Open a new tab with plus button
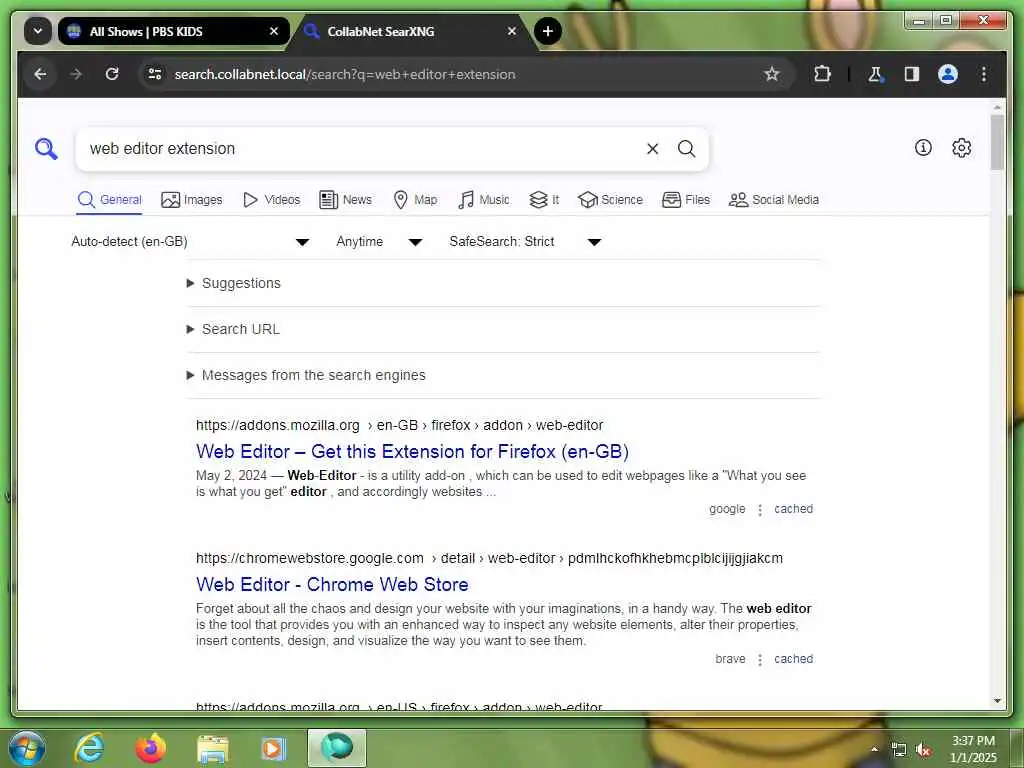 548,31
